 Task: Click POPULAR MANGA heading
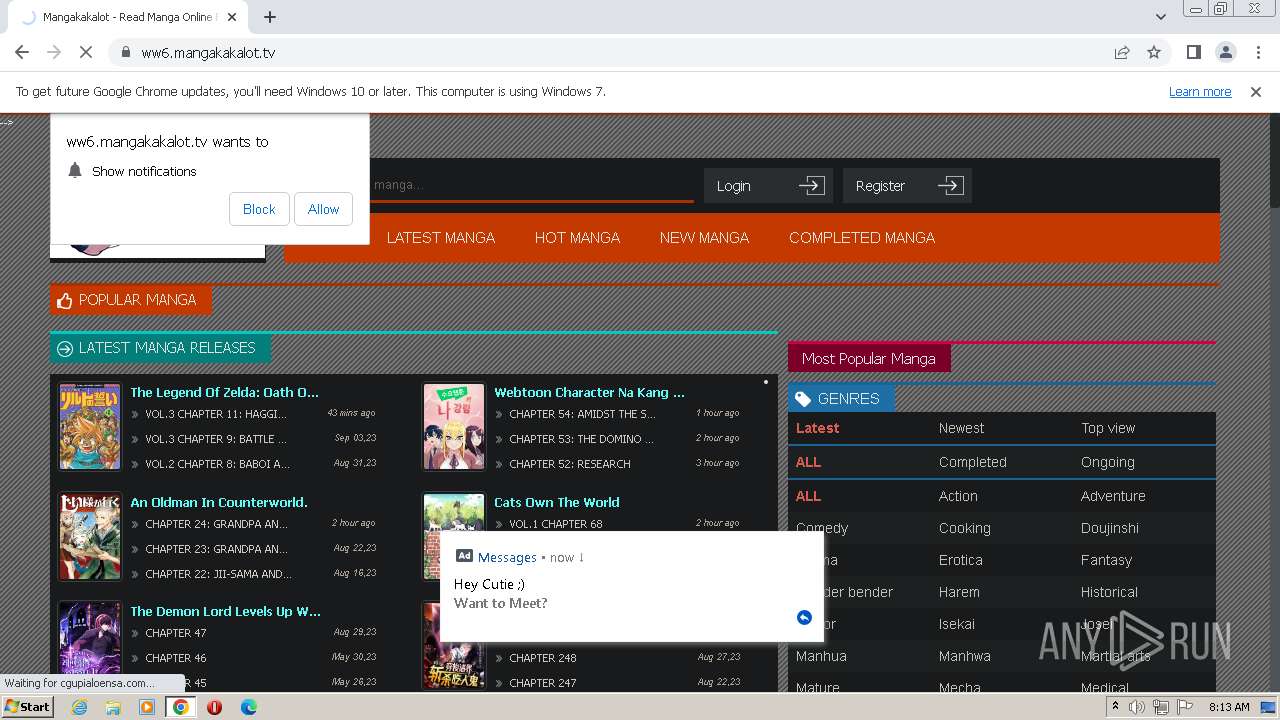[131, 300]
